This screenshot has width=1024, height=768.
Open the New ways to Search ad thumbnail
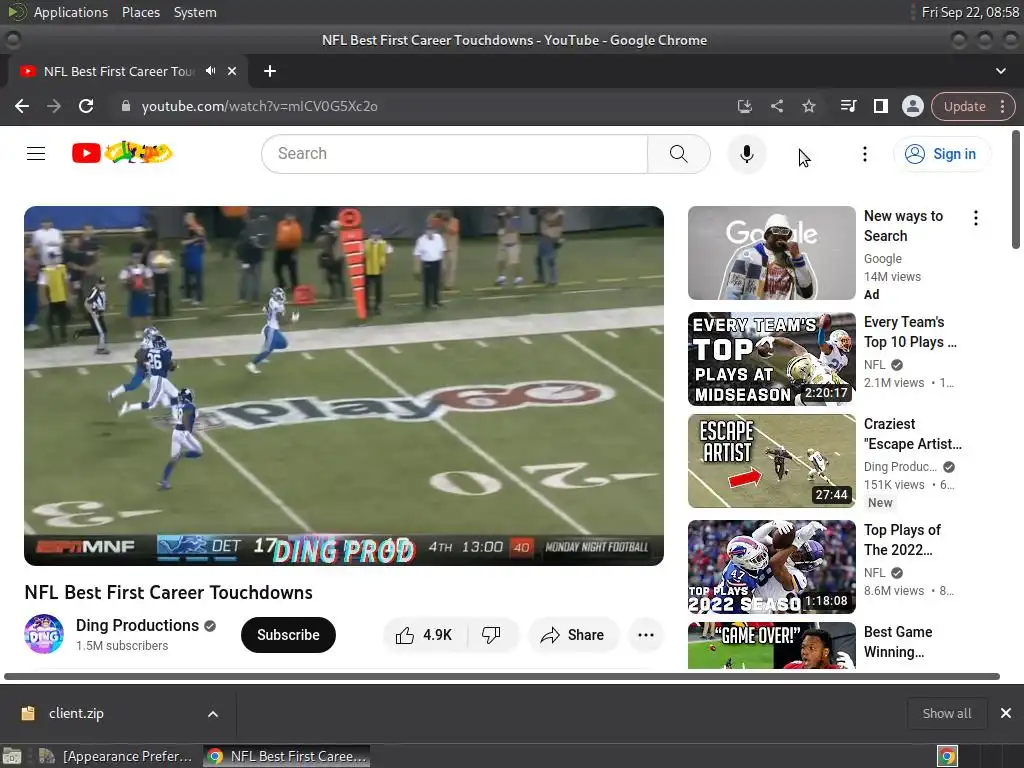[771, 253]
